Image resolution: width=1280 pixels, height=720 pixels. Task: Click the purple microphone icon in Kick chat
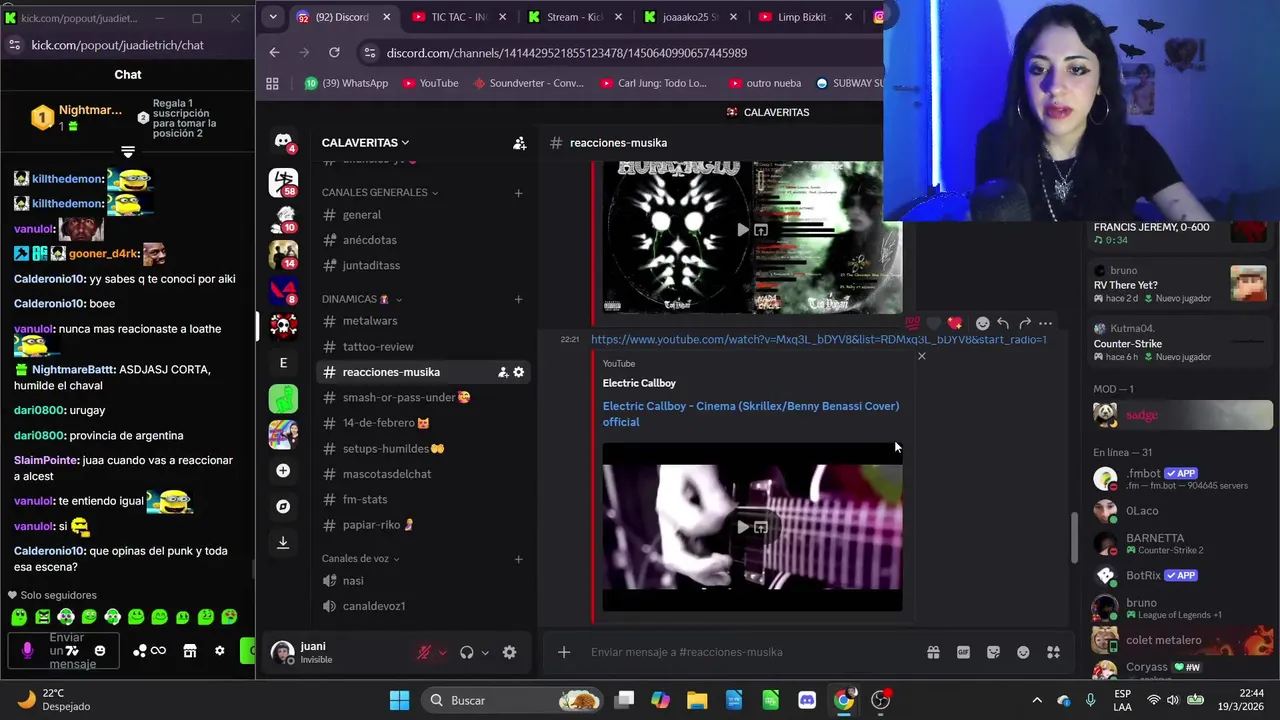coord(27,651)
